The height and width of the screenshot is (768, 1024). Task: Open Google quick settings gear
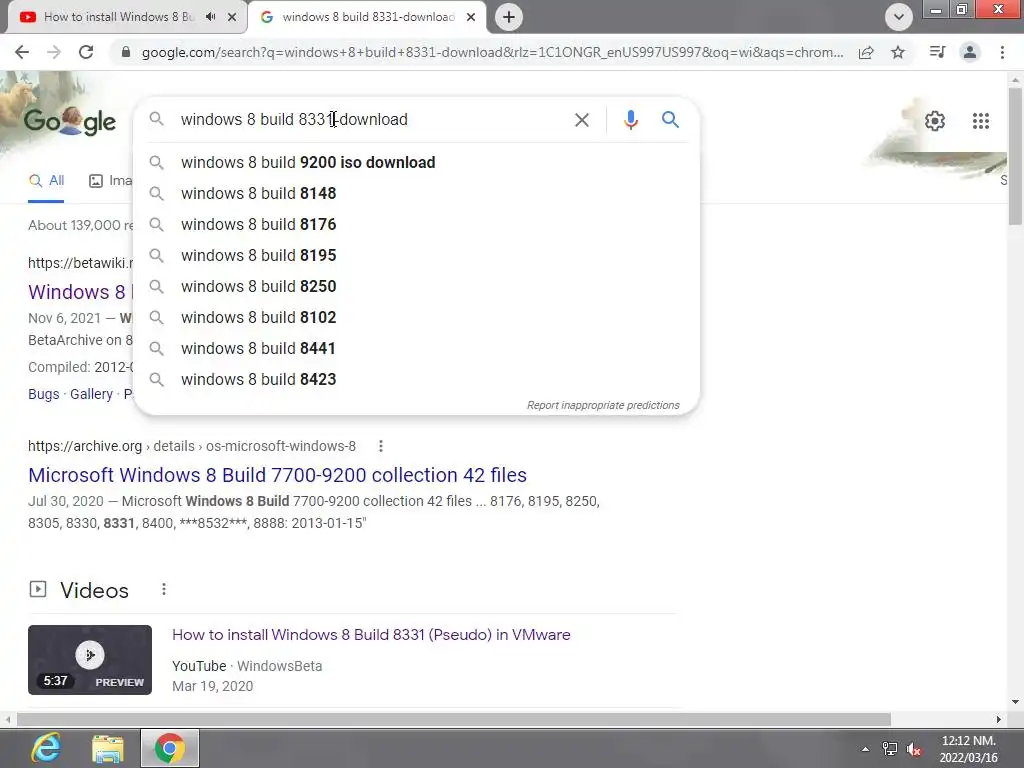pos(935,121)
